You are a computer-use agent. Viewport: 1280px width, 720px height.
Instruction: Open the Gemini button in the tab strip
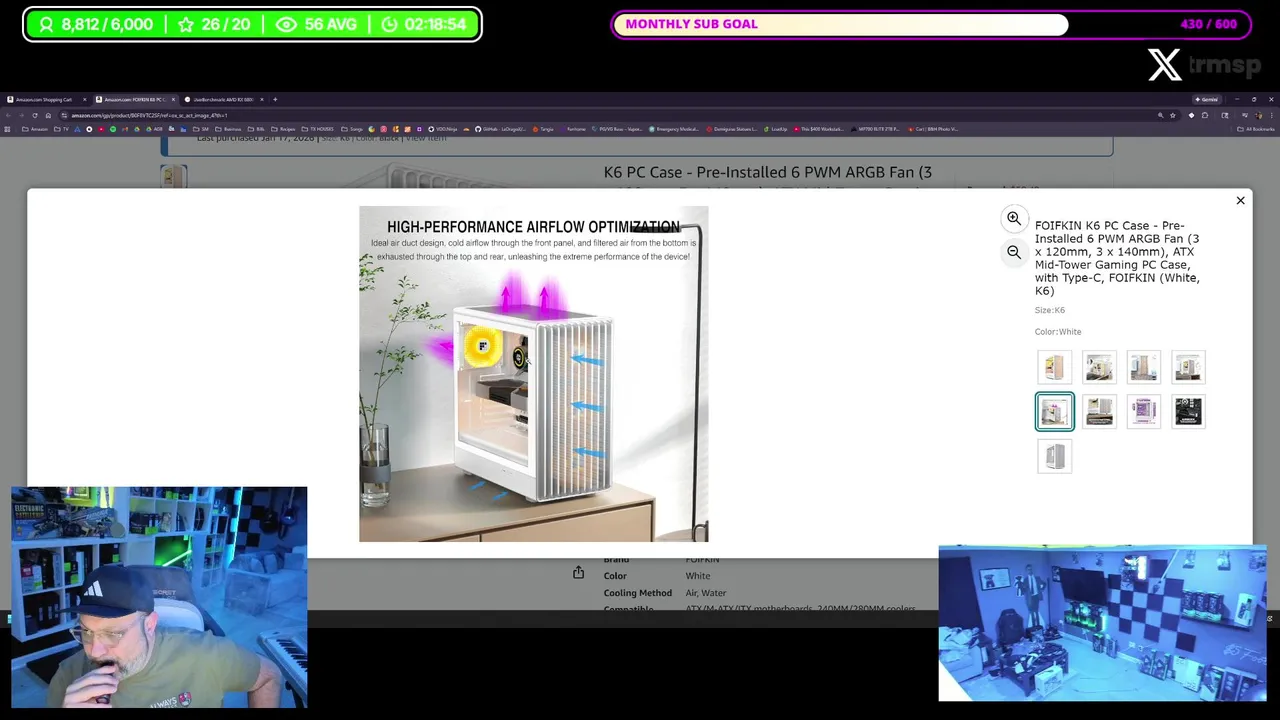1206,99
